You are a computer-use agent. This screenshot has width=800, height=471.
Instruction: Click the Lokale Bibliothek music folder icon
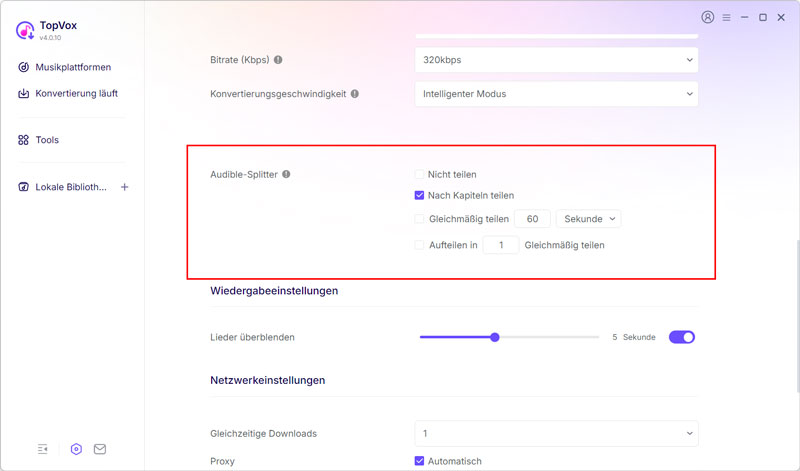click(23, 187)
